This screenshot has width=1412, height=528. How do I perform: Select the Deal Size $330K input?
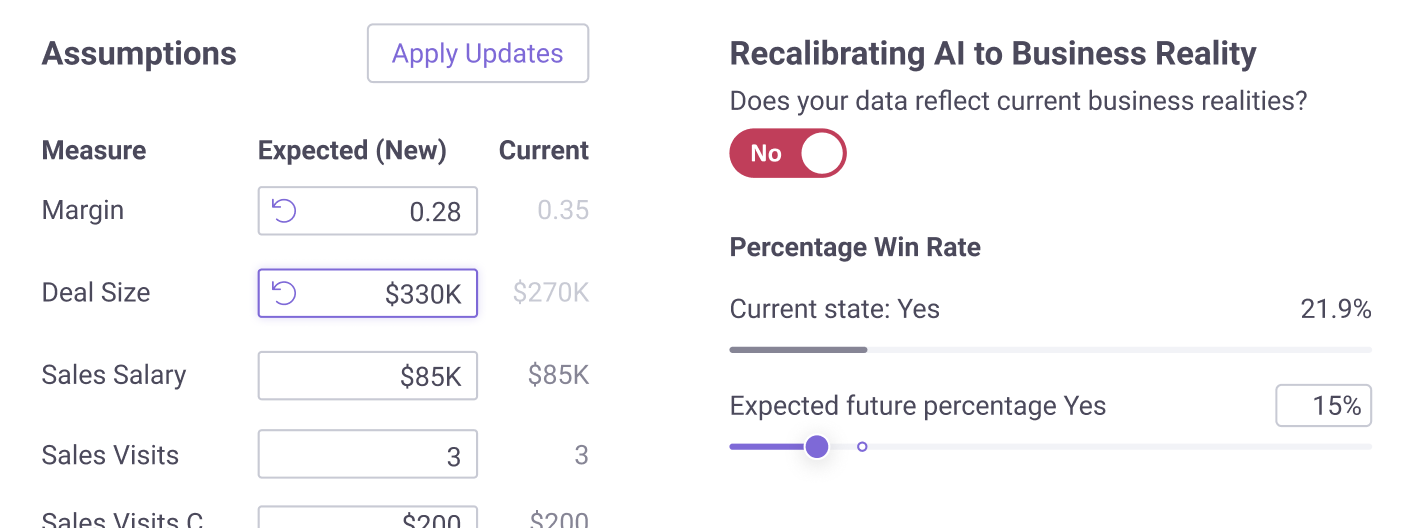point(368,293)
